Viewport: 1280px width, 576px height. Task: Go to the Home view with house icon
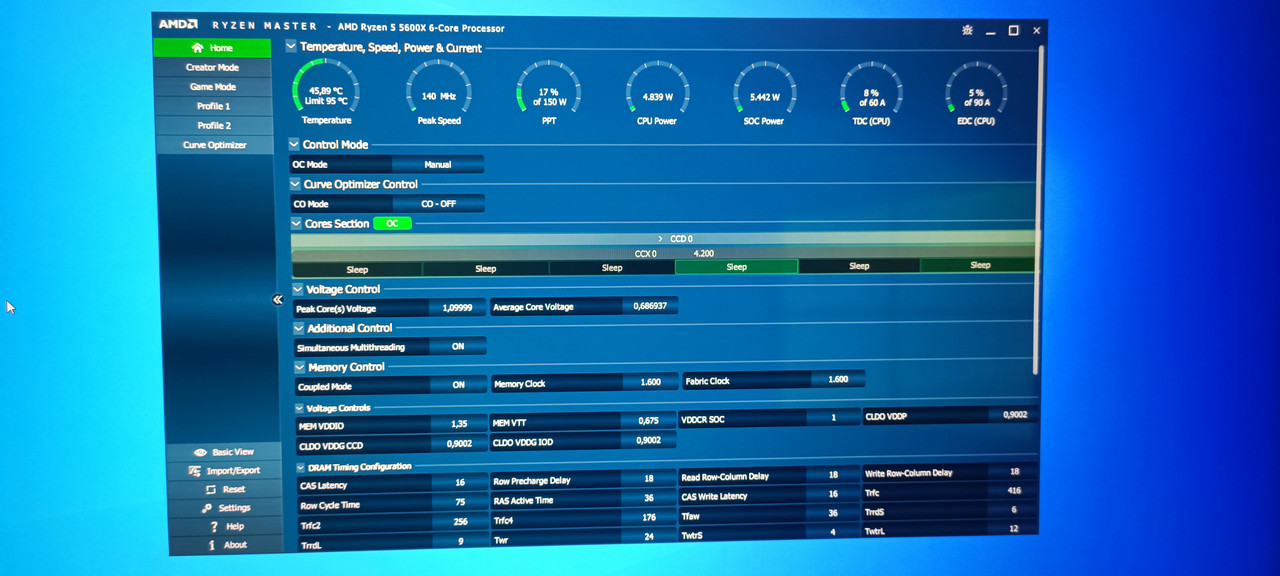click(x=212, y=48)
